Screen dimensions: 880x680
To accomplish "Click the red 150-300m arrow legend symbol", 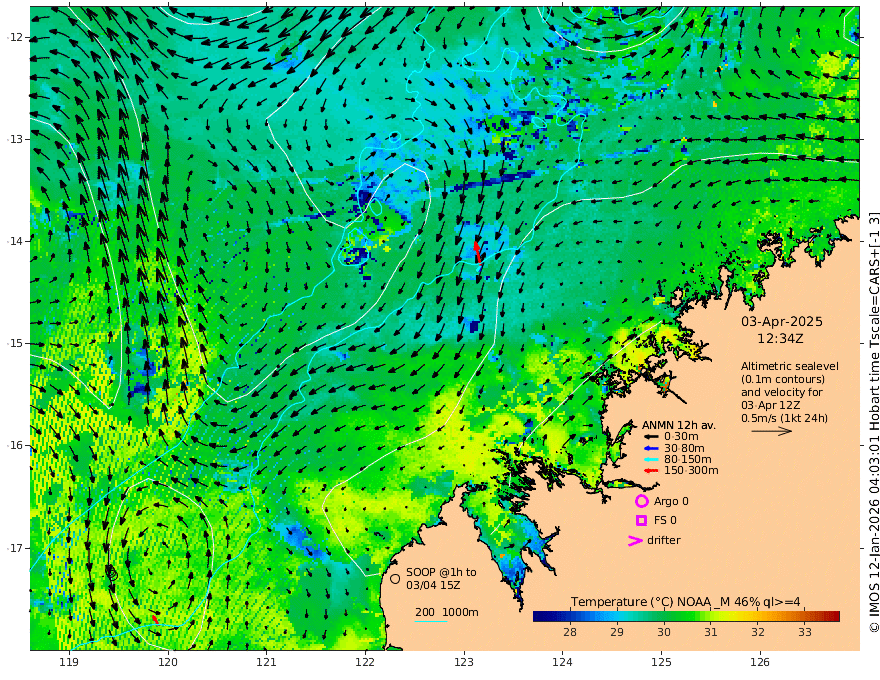I will [650, 470].
